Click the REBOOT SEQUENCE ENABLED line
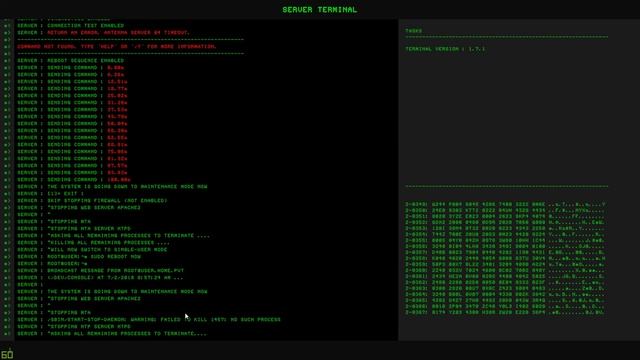The image size is (640, 360). [x=70, y=60]
